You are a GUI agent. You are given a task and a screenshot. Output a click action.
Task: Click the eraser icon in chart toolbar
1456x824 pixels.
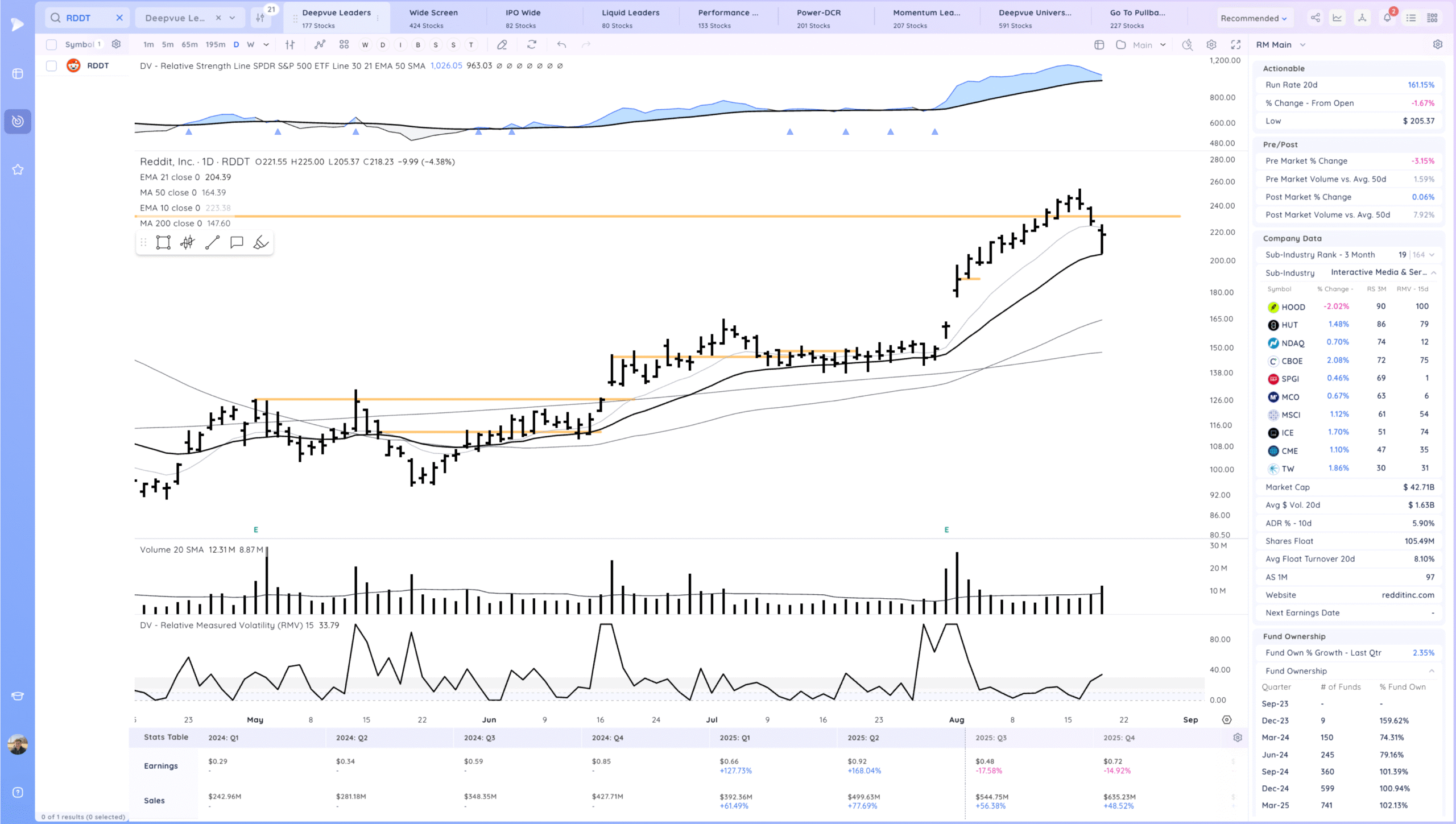[x=502, y=44]
